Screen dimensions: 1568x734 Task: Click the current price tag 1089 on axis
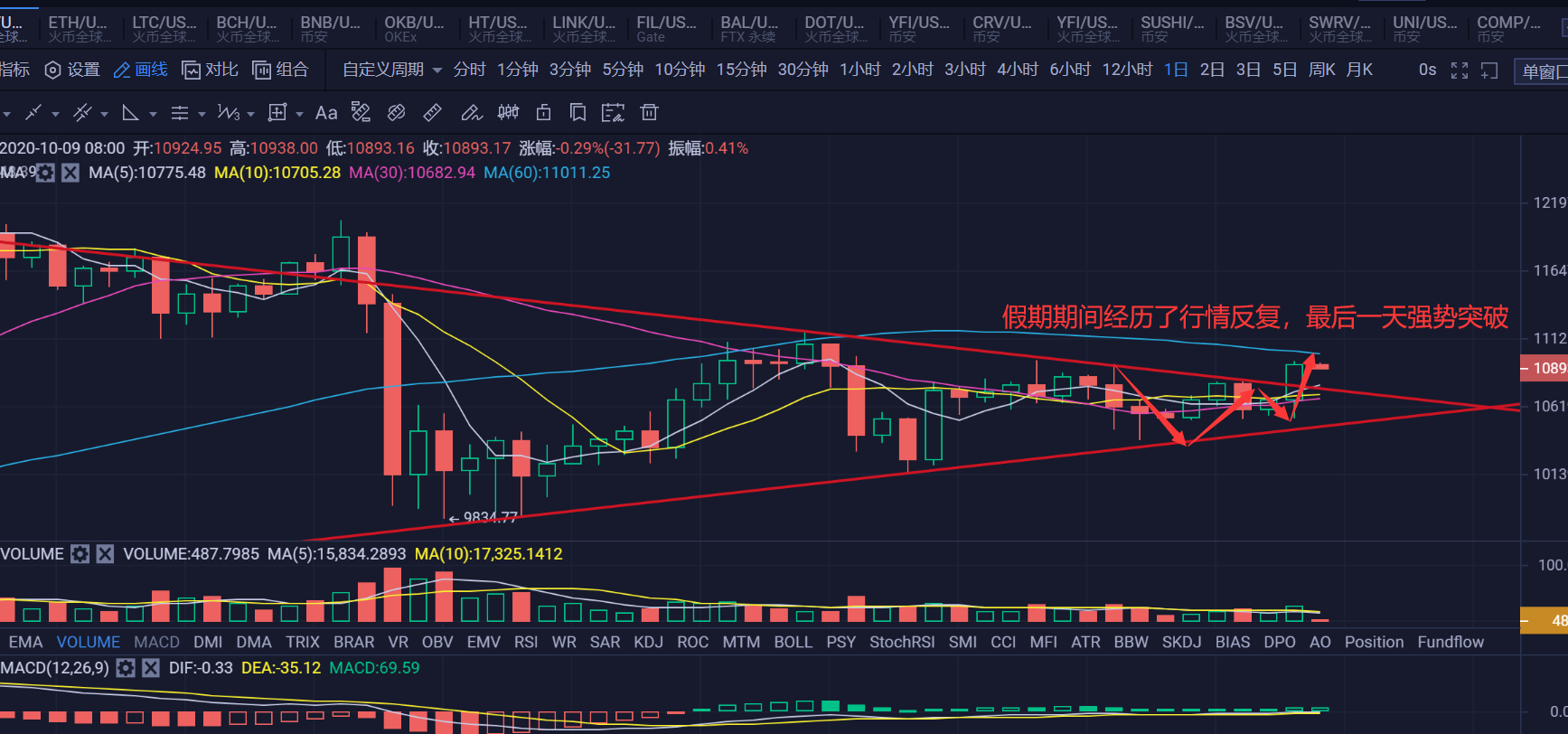pos(1545,368)
